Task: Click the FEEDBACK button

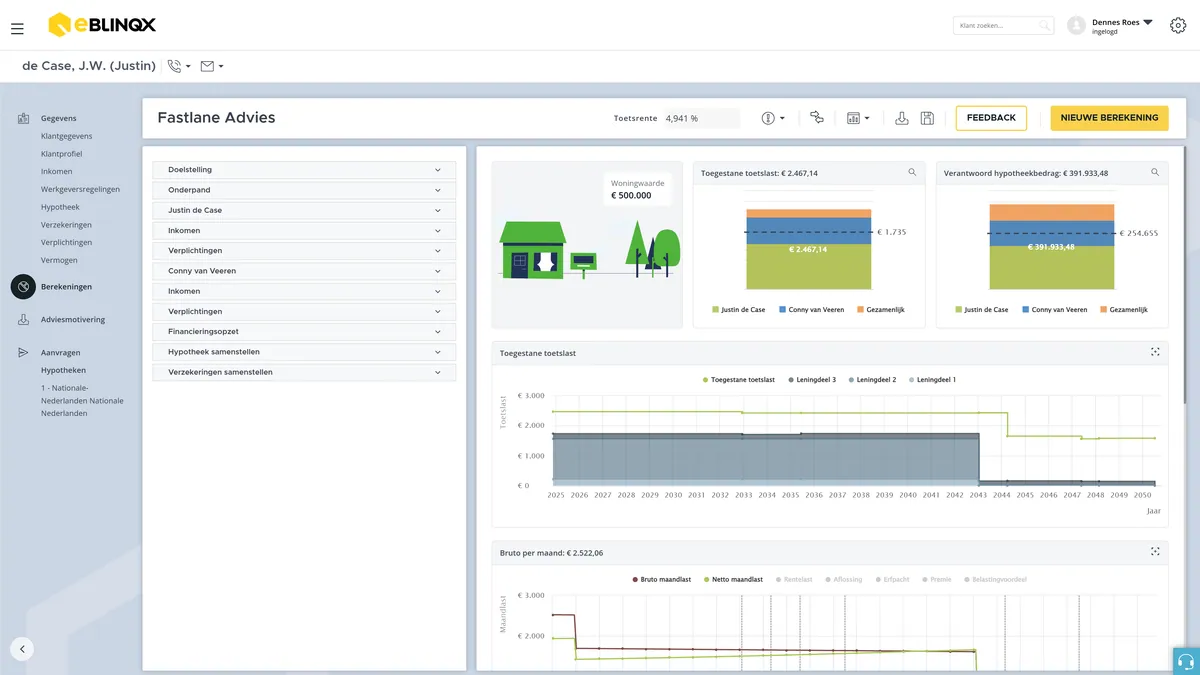Action: click(991, 118)
